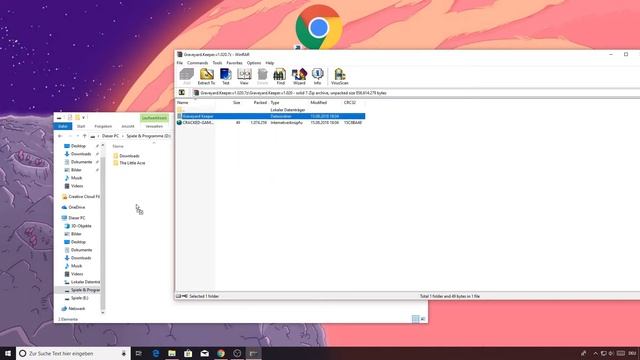The height and width of the screenshot is (360, 640).
Task: Select the CRACKED-GAM... file in WinRAR
Action: [x=271, y=122]
